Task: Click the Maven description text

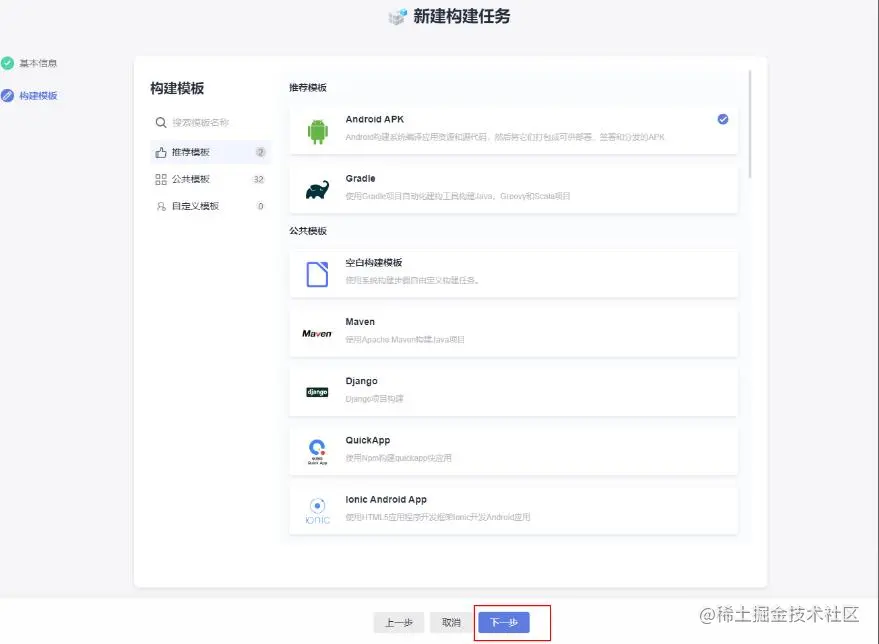Action: pyautogui.click(x=405, y=340)
